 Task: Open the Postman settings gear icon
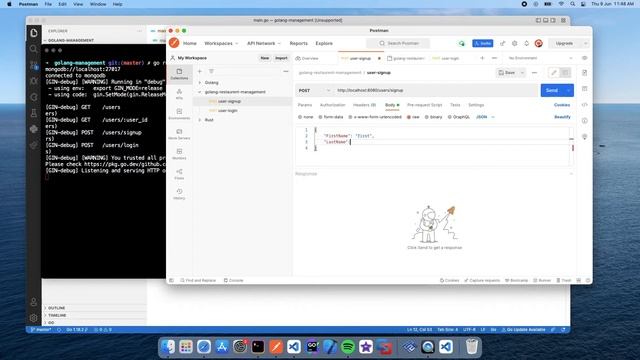click(x=515, y=43)
